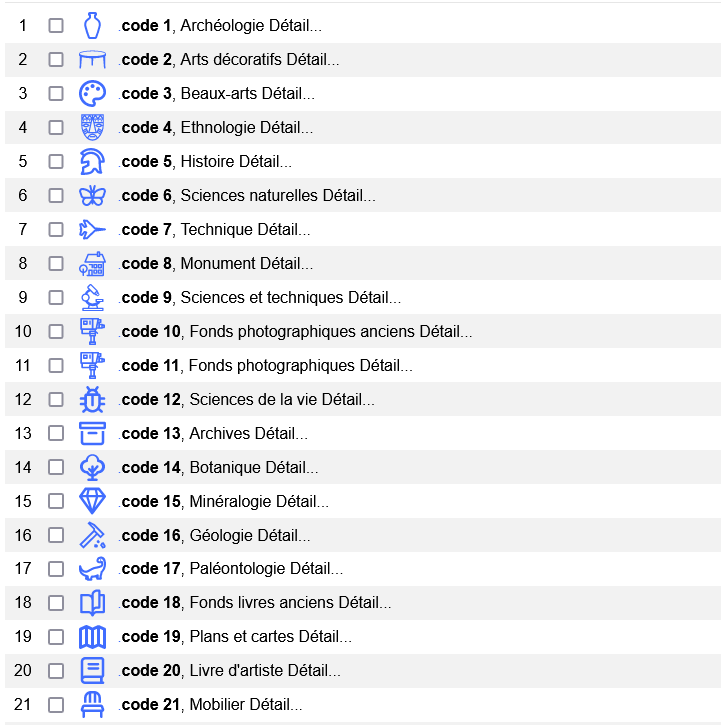Viewport: 721px width, 725px height.
Task: Click the airplane icon for Technique
Action: (x=92, y=230)
